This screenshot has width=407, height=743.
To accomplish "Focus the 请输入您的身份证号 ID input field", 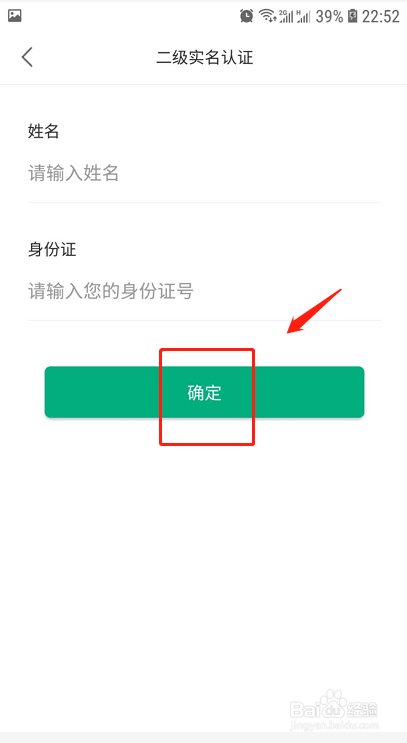I will 204,291.
